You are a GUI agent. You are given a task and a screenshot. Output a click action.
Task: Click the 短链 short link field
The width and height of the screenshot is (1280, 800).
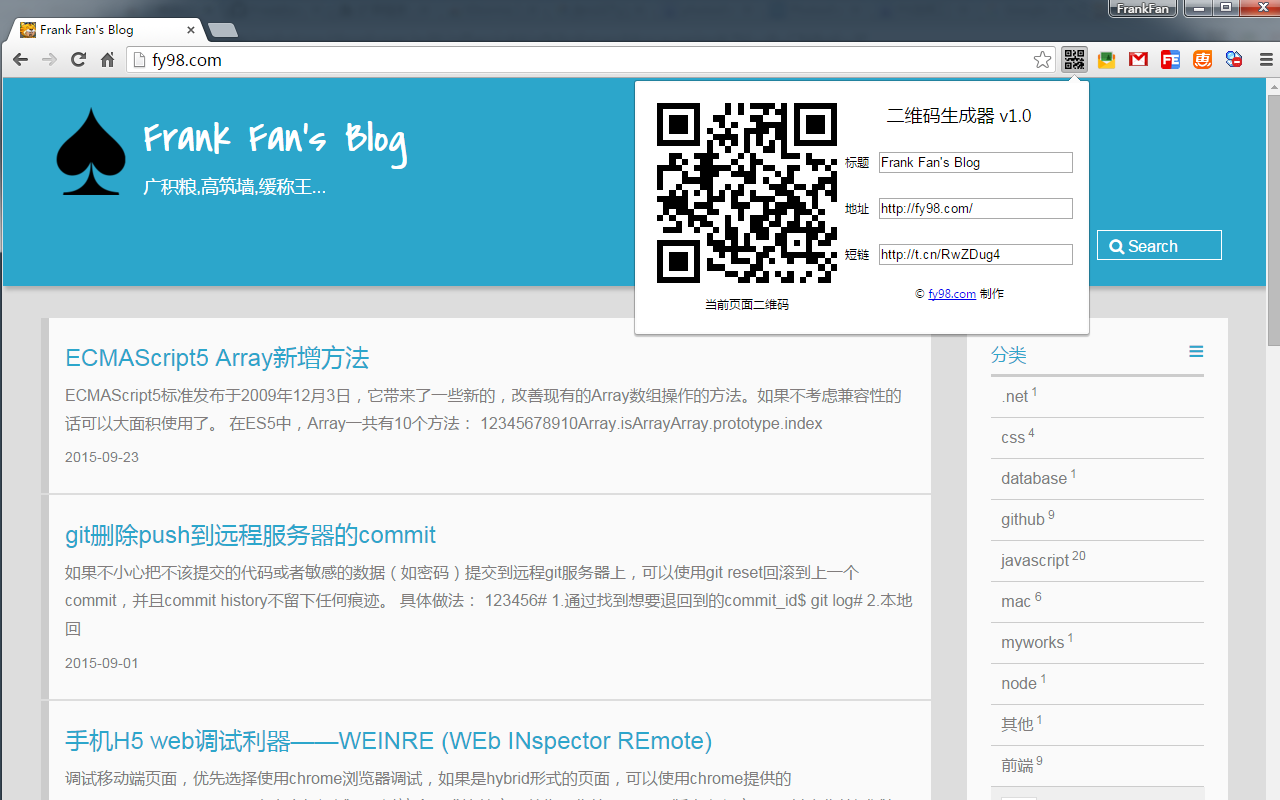point(975,254)
